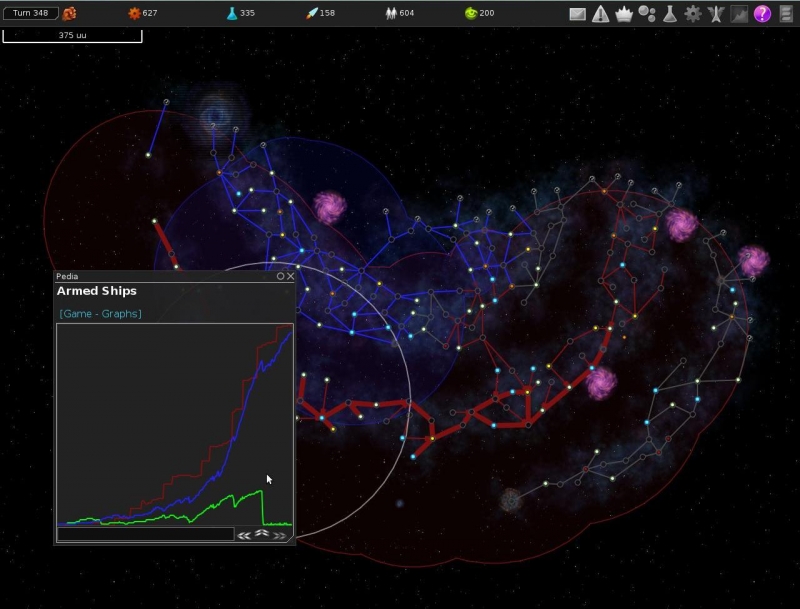Image resolution: width=800 pixels, height=609 pixels.
Task: Open research screen from right-side flask icon
Action: (x=669, y=14)
